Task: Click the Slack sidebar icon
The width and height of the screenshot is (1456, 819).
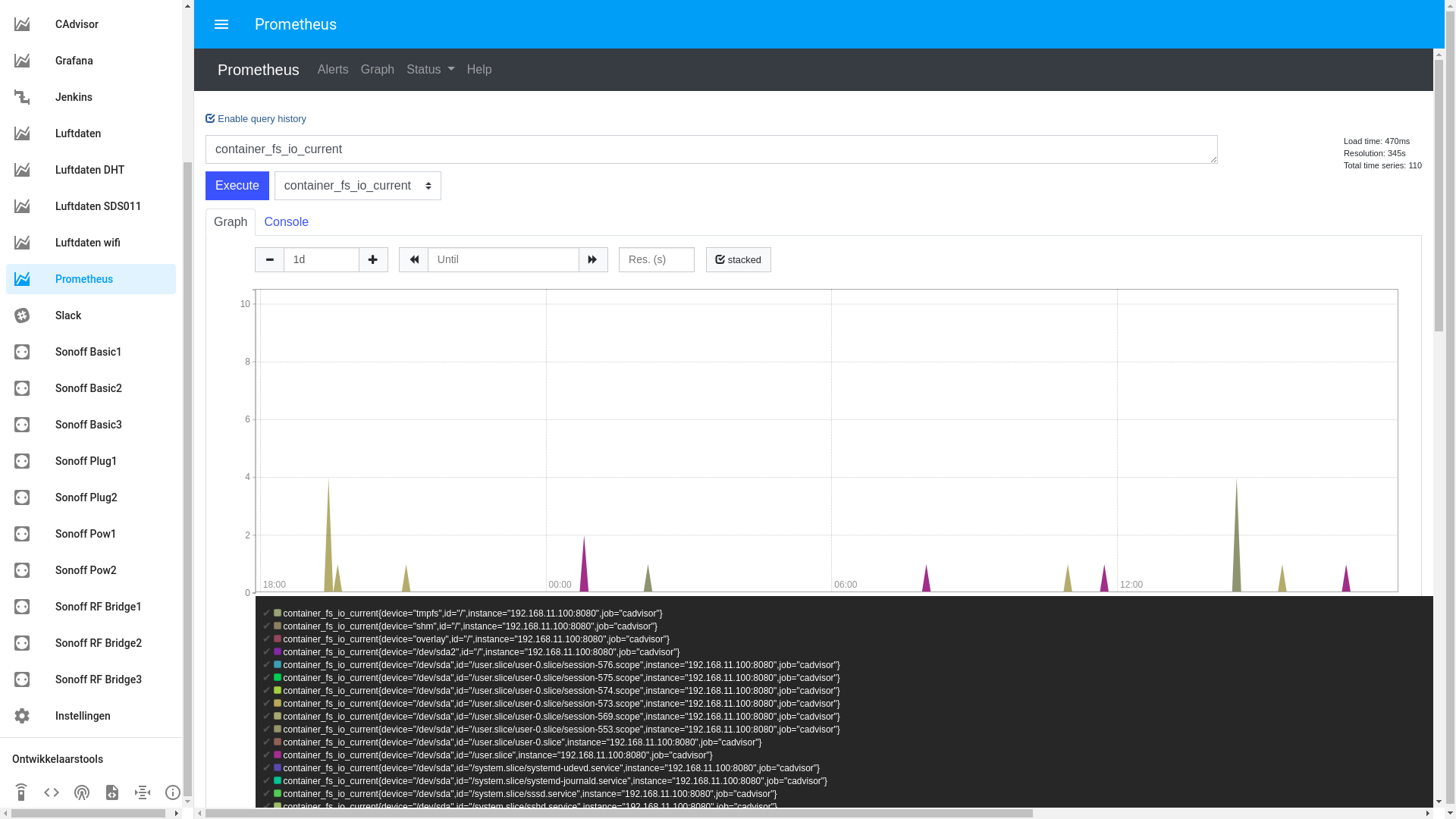Action: [x=22, y=315]
